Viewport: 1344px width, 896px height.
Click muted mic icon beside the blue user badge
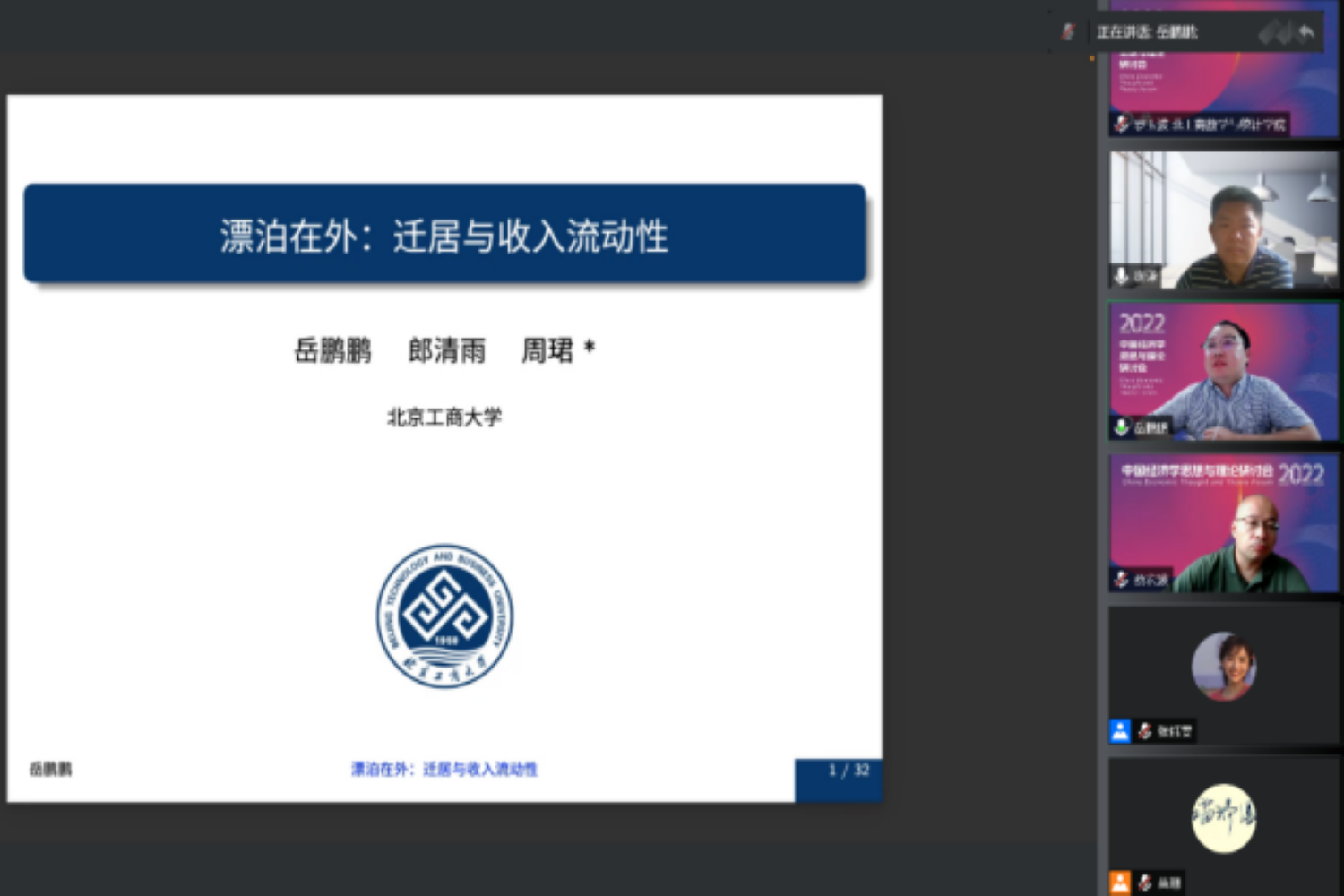(x=1145, y=731)
